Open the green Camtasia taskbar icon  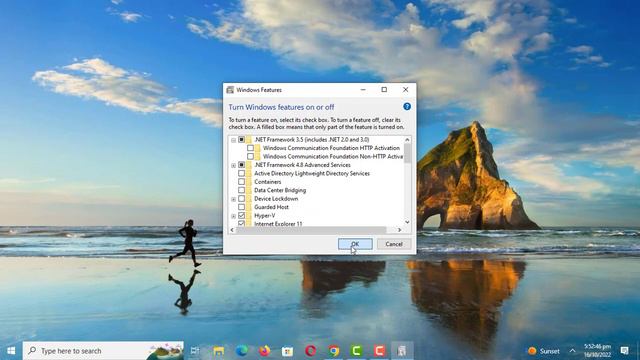pos(356,351)
